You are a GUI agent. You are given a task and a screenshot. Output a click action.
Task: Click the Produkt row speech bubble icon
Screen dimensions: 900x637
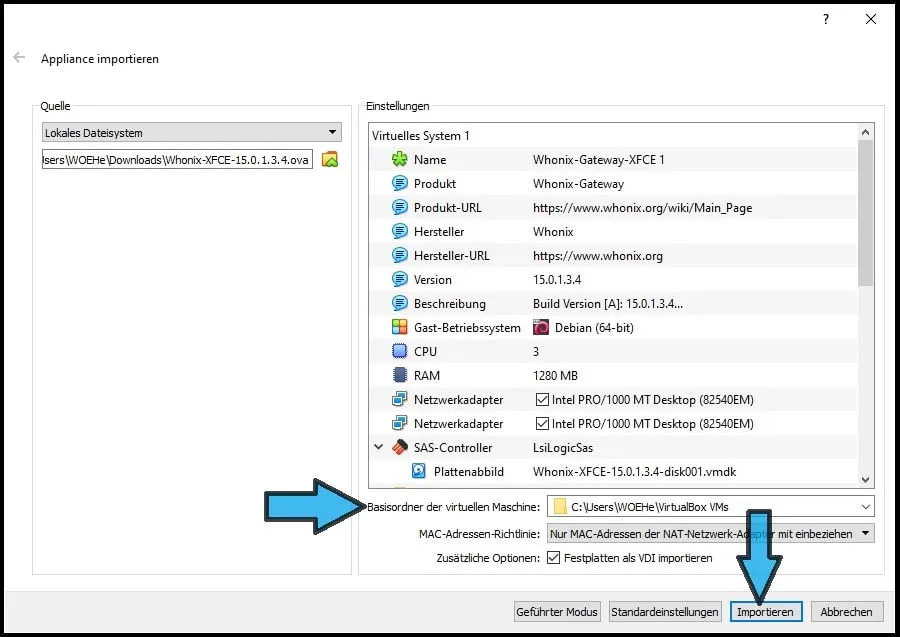coord(399,184)
